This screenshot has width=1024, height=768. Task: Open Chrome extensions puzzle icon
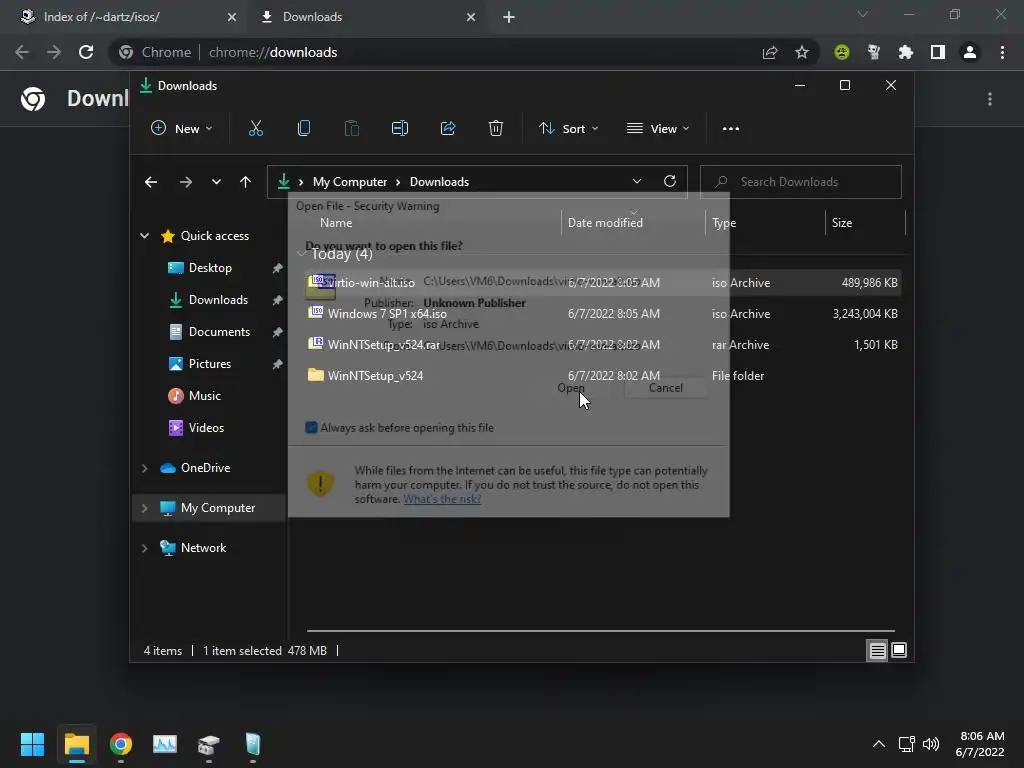coord(906,52)
